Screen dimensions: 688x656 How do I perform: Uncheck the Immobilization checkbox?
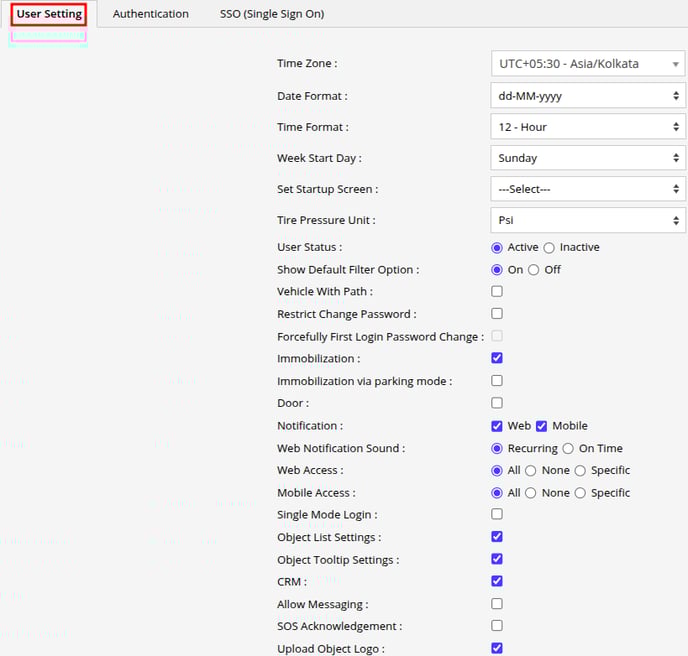pos(497,358)
